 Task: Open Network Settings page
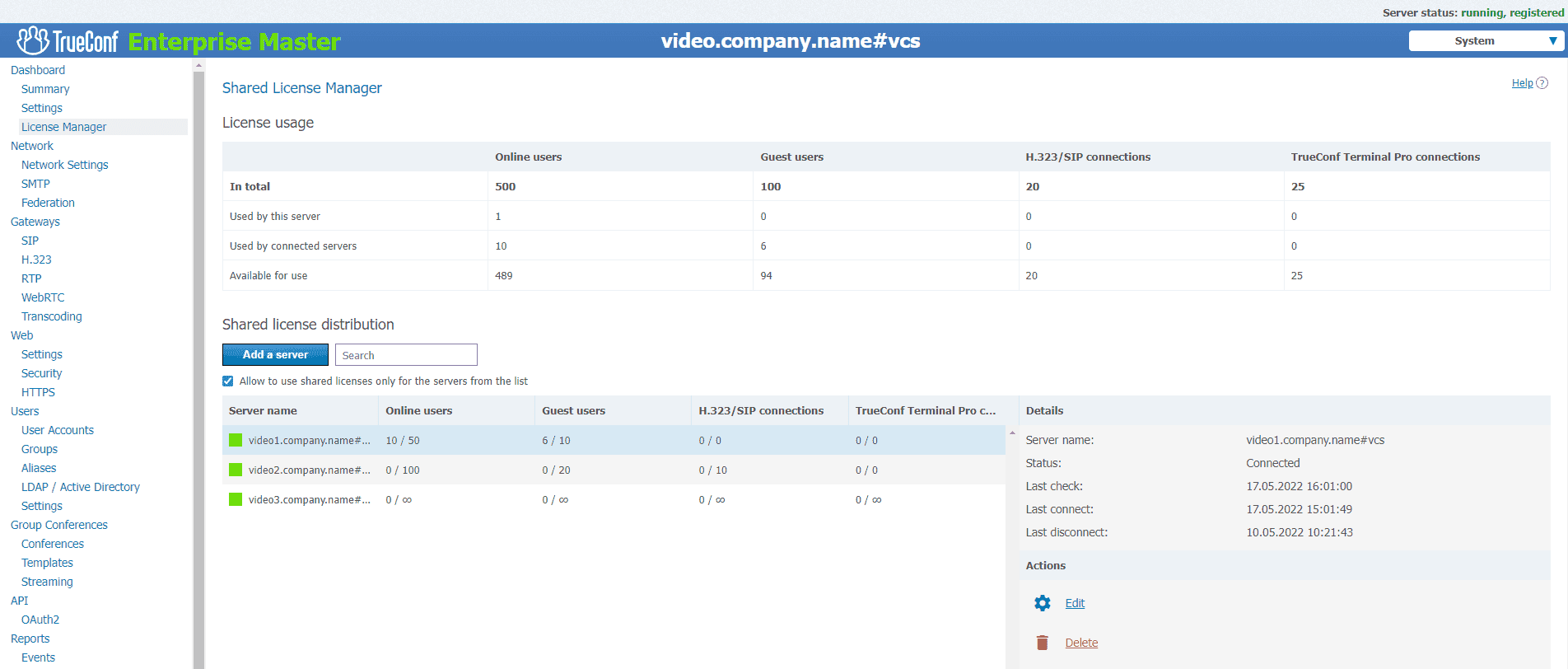(65, 165)
